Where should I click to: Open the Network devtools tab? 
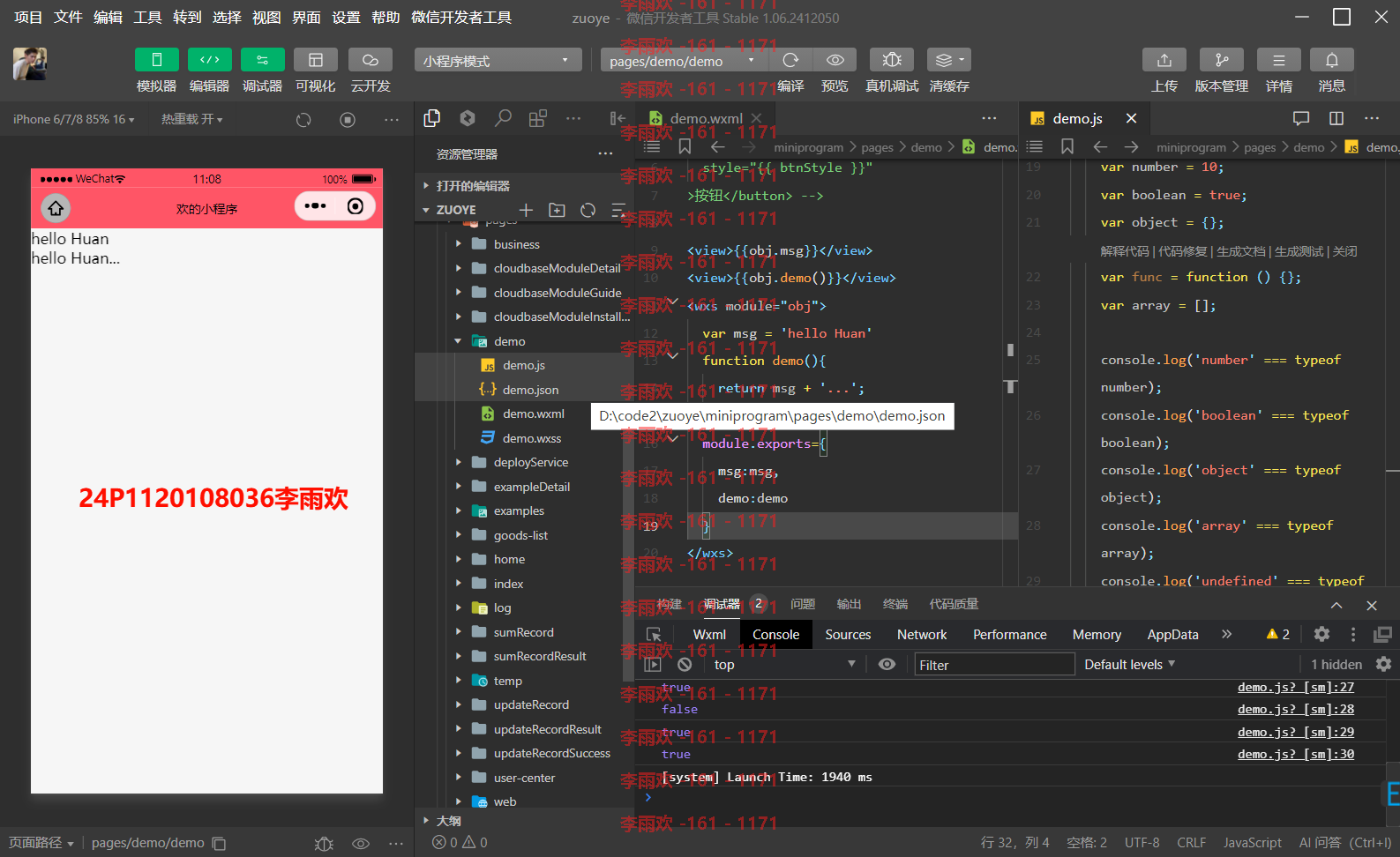922,635
